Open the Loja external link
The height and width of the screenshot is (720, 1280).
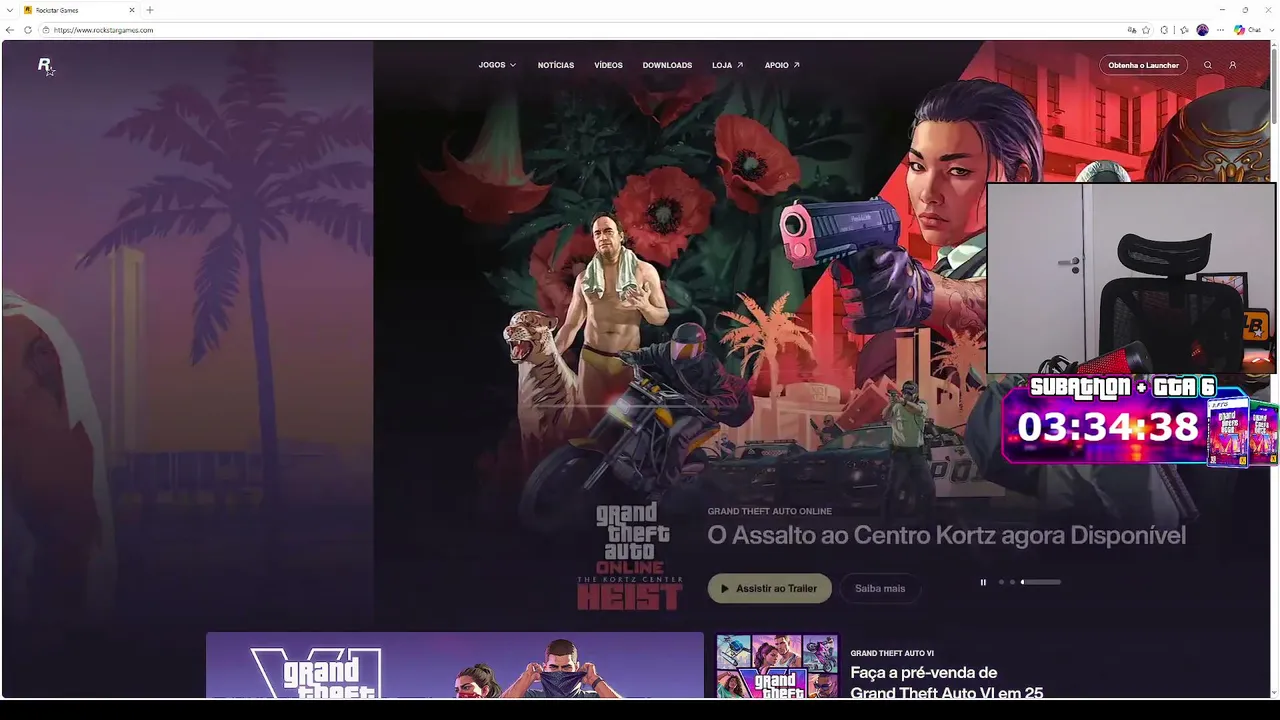tap(727, 65)
